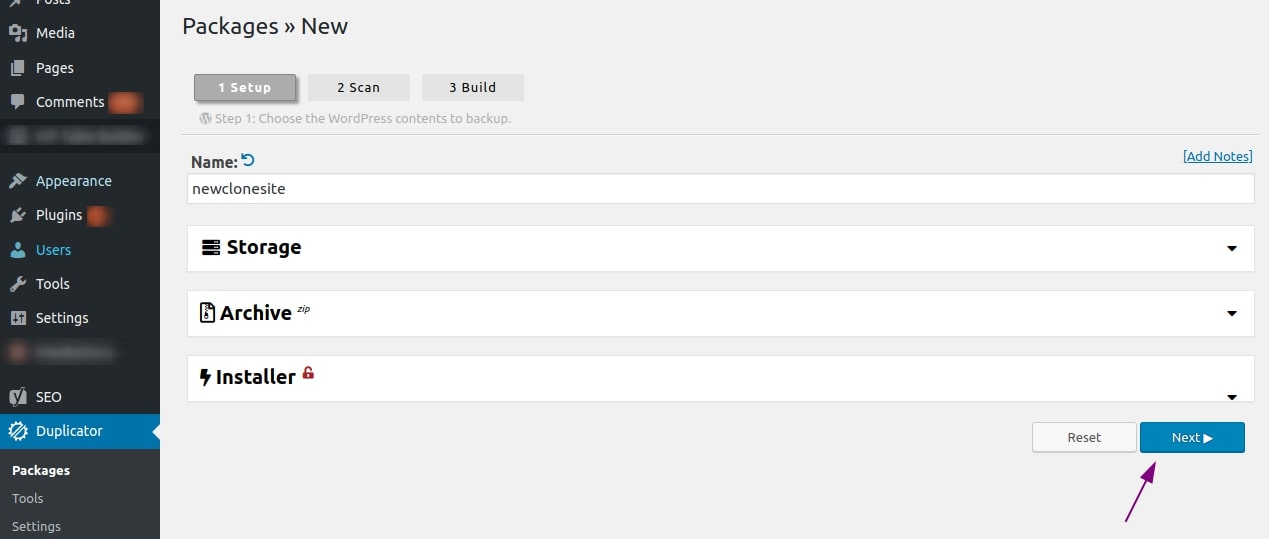1269x539 pixels.
Task: Click the Plugins plug icon
Action: (x=18, y=215)
